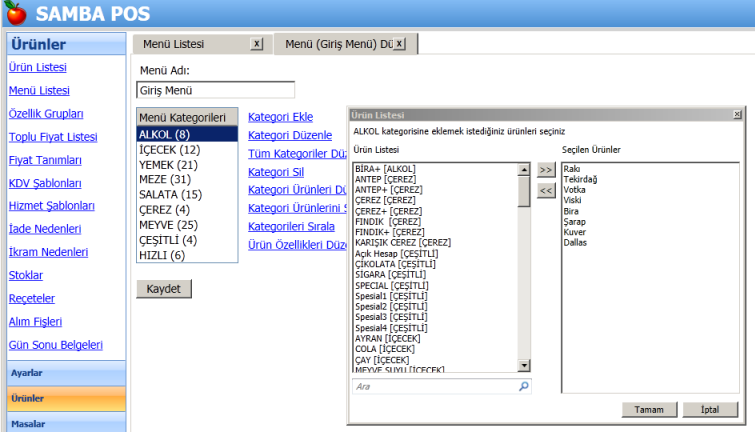Select Şarap in Seçilen Ürünler
The width and height of the screenshot is (755, 432).
pos(574,222)
